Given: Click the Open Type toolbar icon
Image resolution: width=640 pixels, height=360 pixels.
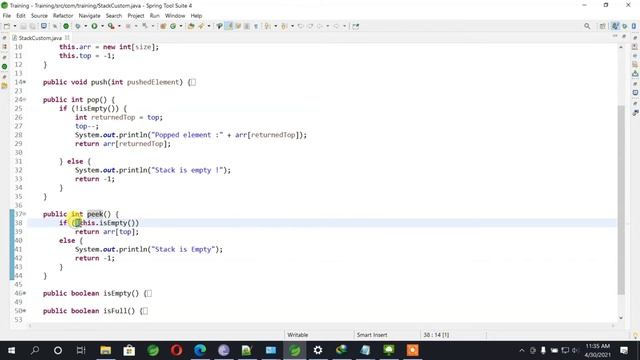Looking at the screenshot, I should point(191,26).
